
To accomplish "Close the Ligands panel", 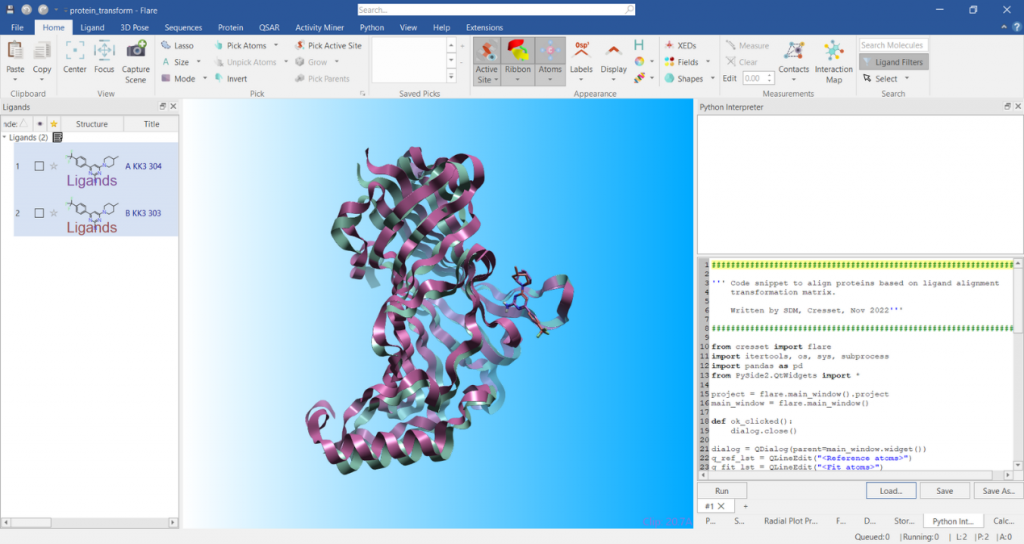I will [x=173, y=106].
